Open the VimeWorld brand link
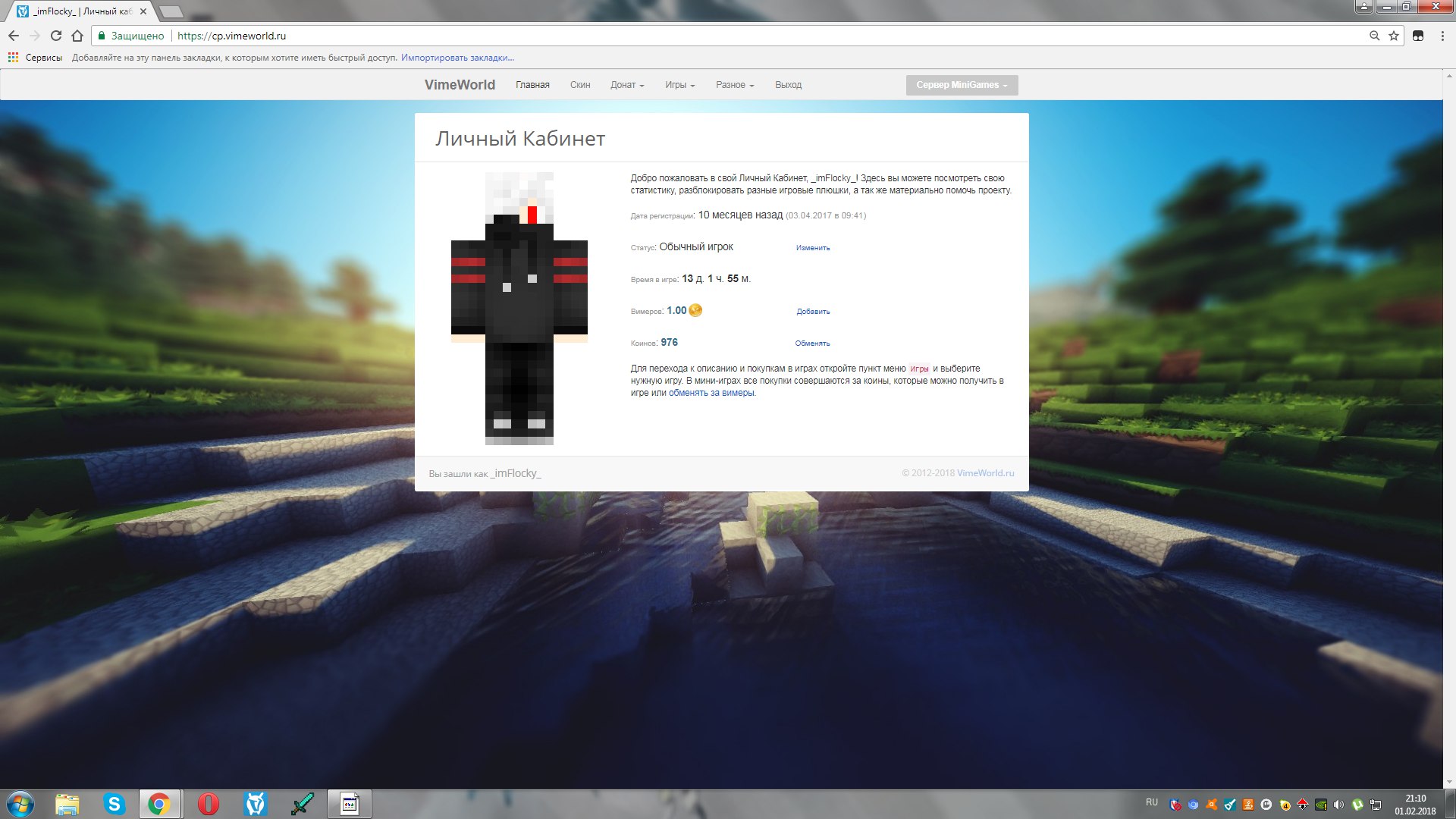This screenshot has width=1456, height=819. 460,85
